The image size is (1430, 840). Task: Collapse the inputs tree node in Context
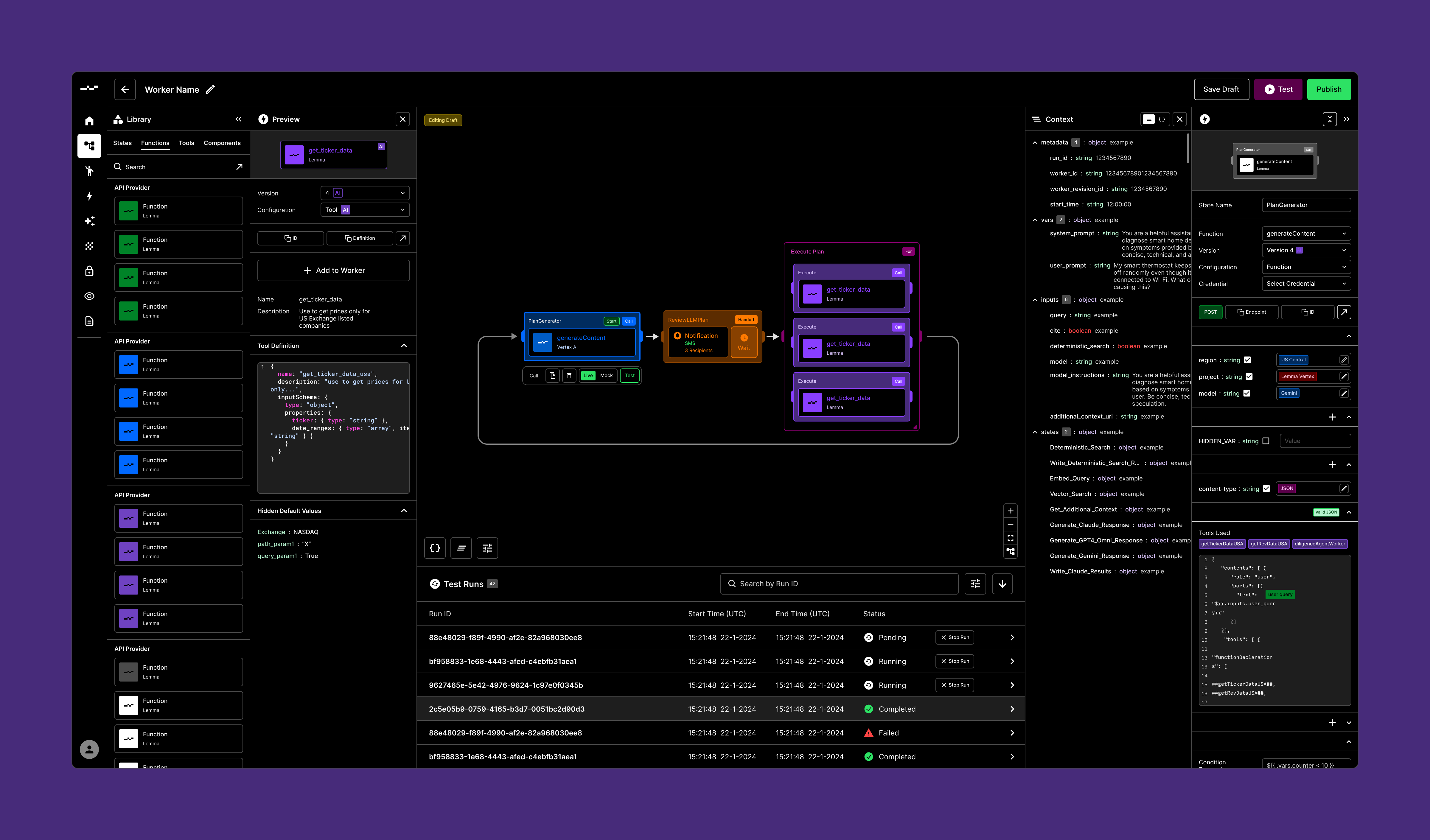[x=1035, y=300]
